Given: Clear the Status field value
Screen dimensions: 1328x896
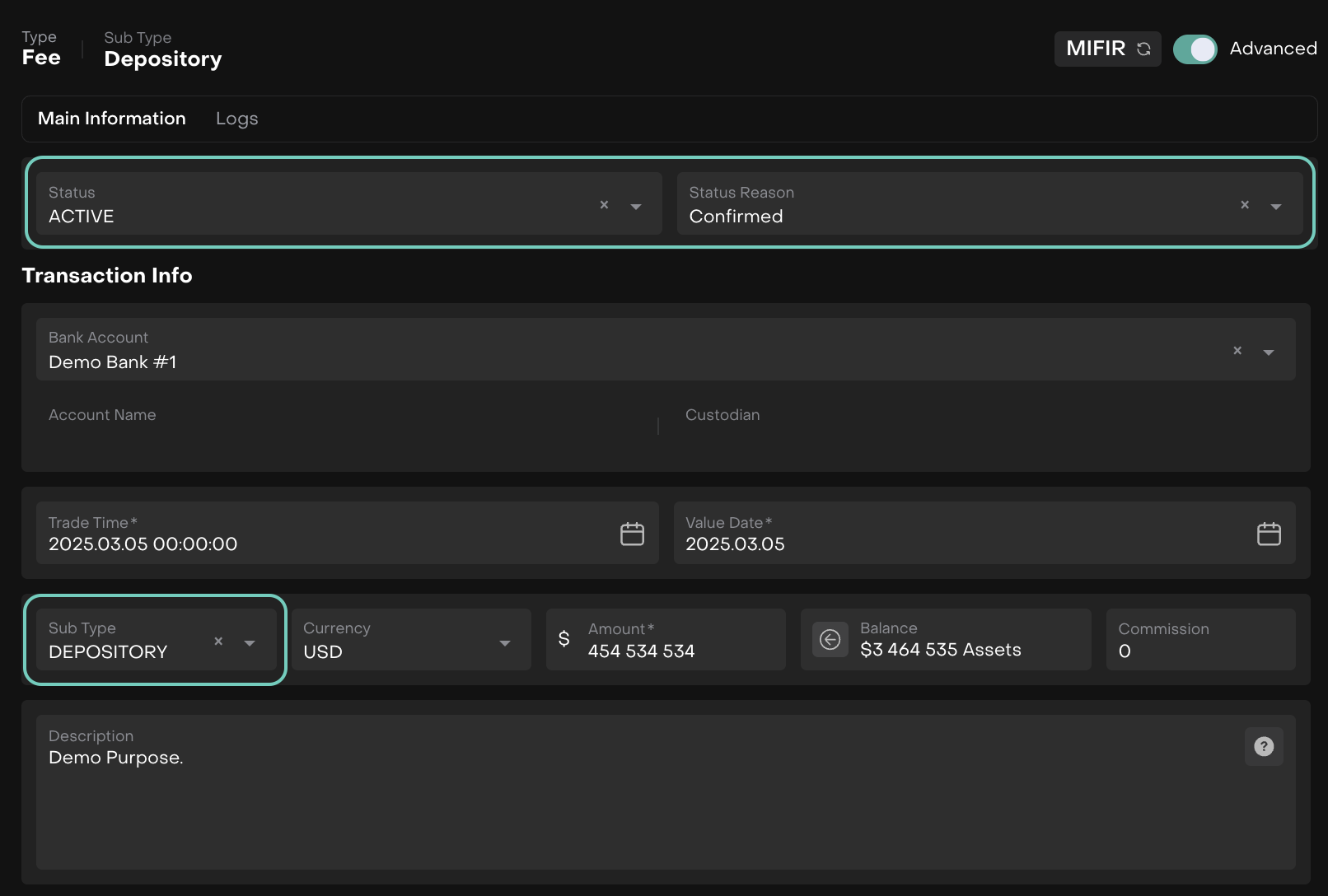Looking at the screenshot, I should click(x=604, y=205).
